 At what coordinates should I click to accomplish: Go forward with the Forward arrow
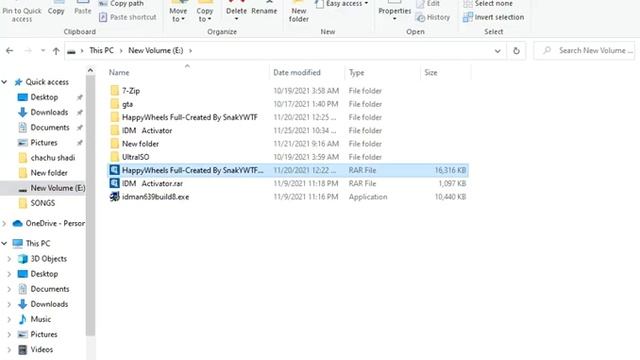pos(28,51)
